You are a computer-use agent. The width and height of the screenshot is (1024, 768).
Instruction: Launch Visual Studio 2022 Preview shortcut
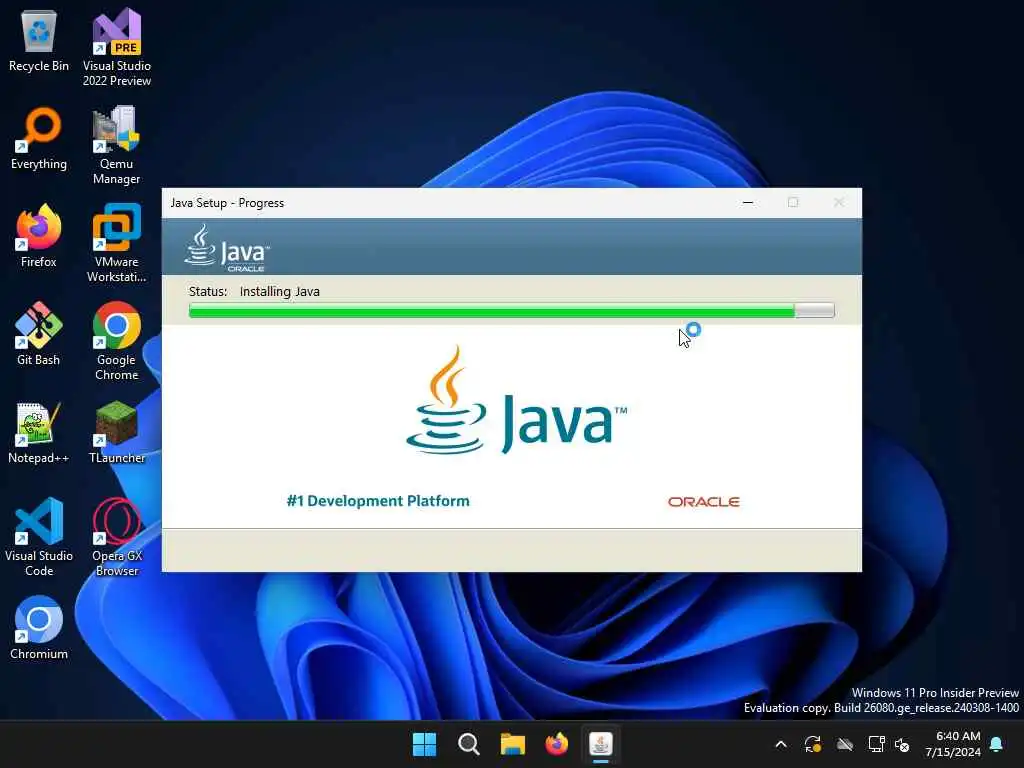click(117, 48)
